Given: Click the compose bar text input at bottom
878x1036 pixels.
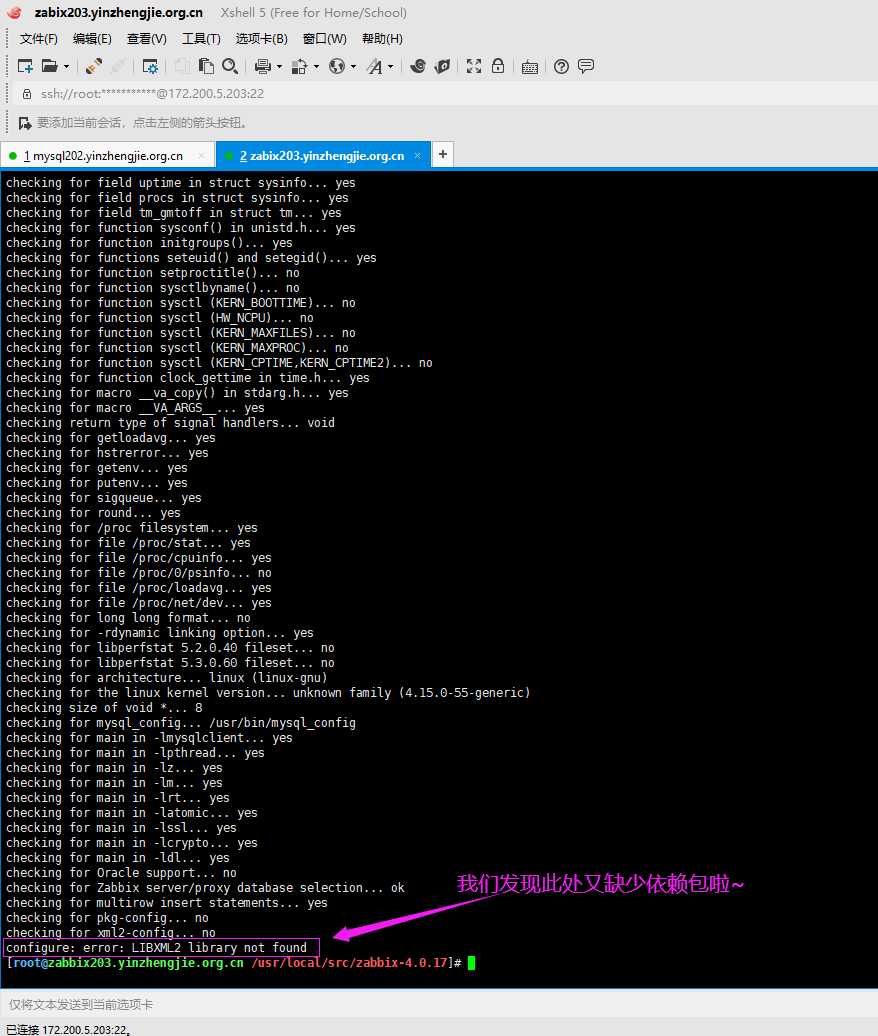Looking at the screenshot, I should tap(439, 1004).
